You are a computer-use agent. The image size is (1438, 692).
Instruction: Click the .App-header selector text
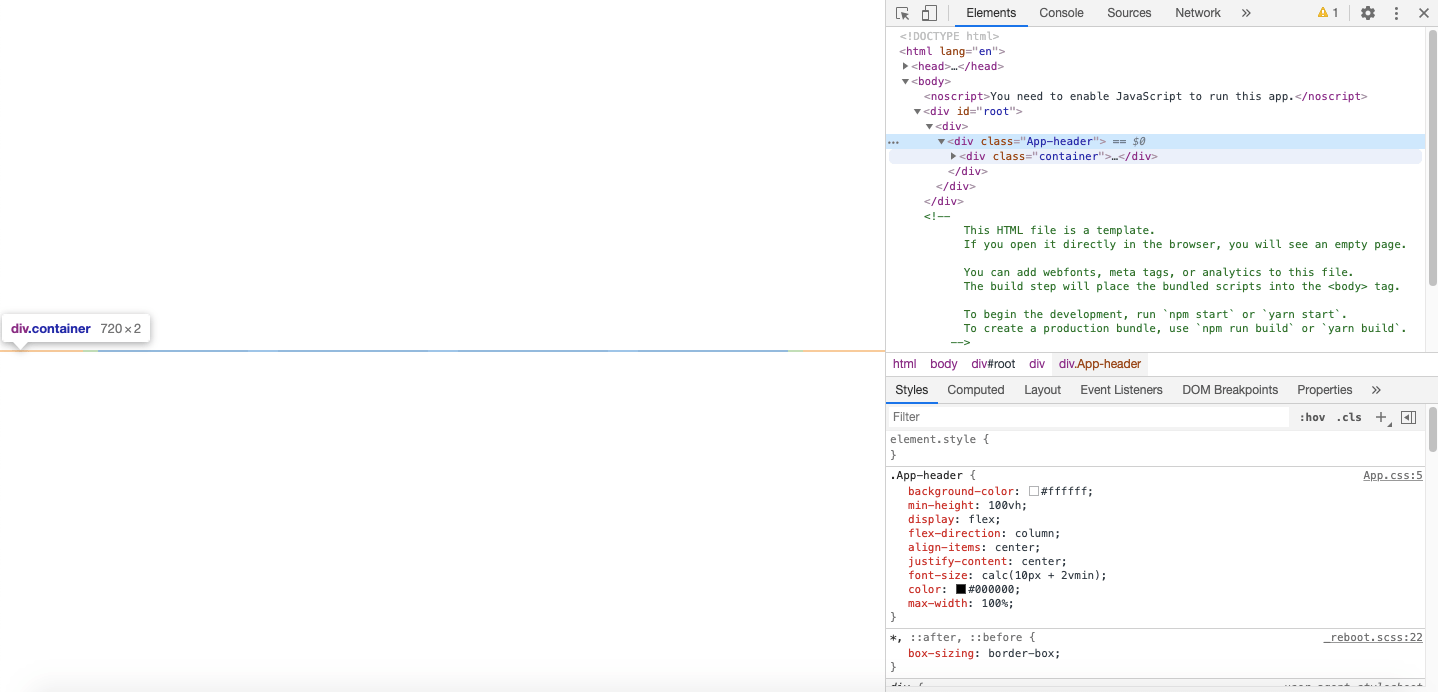point(926,476)
